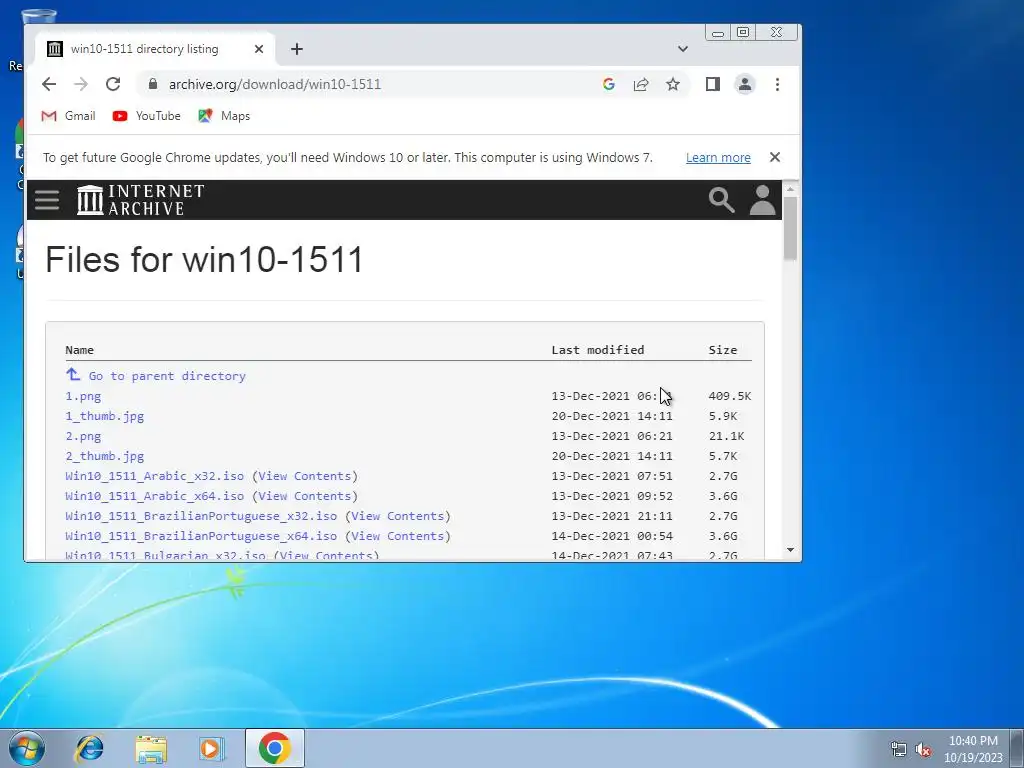View Contents of Arabic x32 iso
1024x768 pixels.
click(x=305, y=476)
